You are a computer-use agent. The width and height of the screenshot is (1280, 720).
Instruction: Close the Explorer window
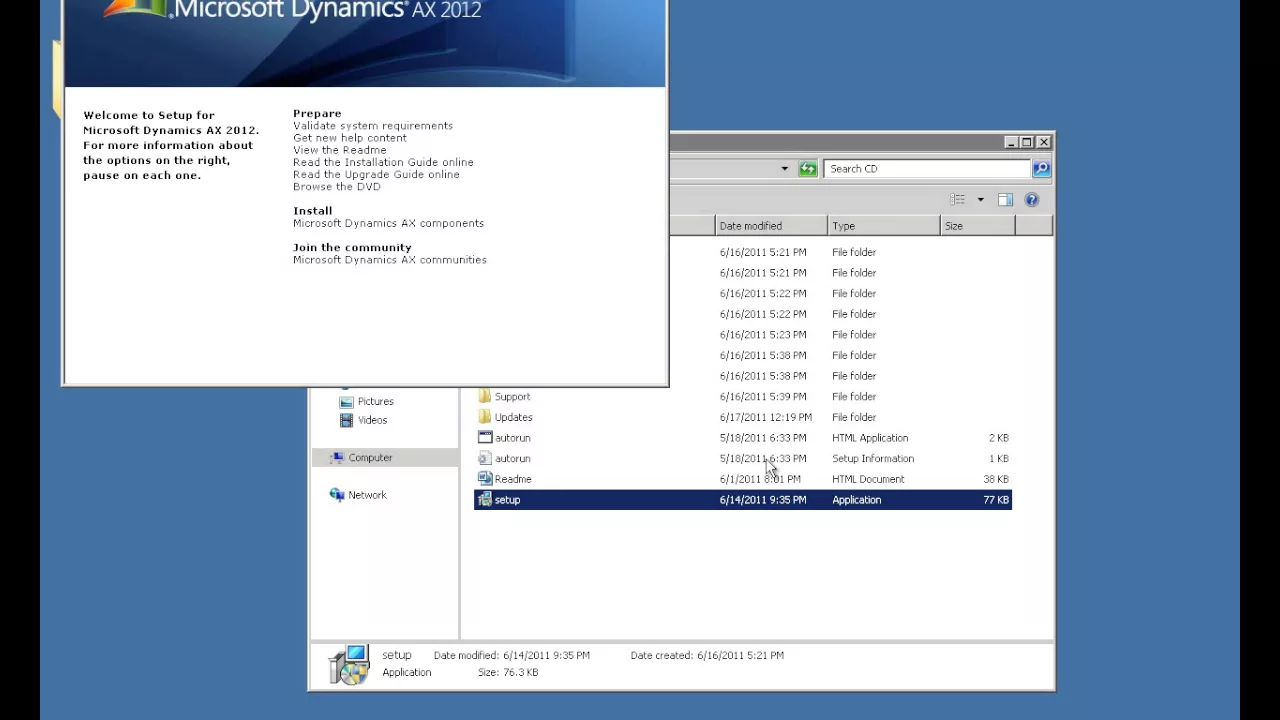[x=1043, y=143]
